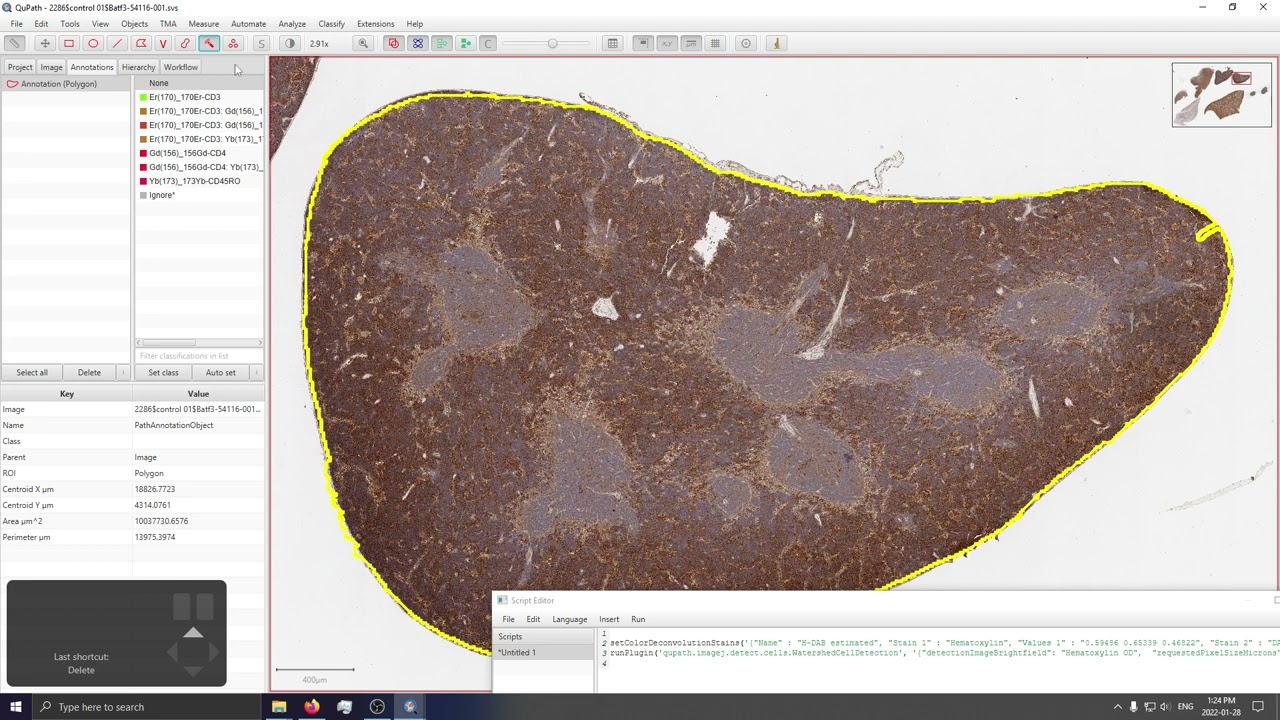Viewport: 1280px width, 720px height.
Task: Switch to the Project tab
Action: 20,67
